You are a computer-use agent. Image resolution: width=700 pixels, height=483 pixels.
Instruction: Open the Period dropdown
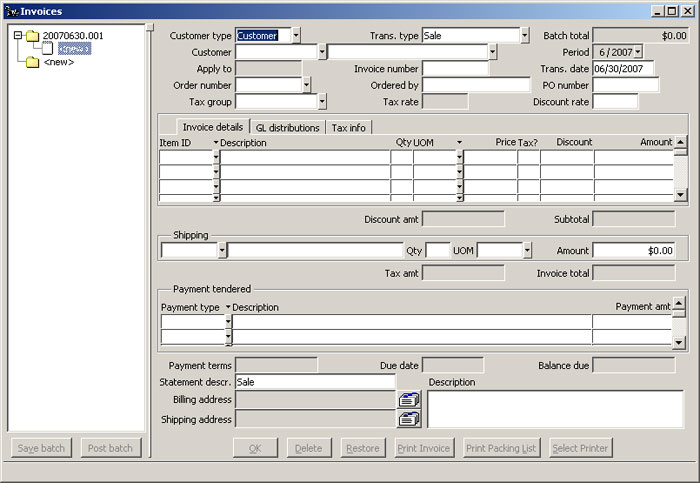(638, 52)
